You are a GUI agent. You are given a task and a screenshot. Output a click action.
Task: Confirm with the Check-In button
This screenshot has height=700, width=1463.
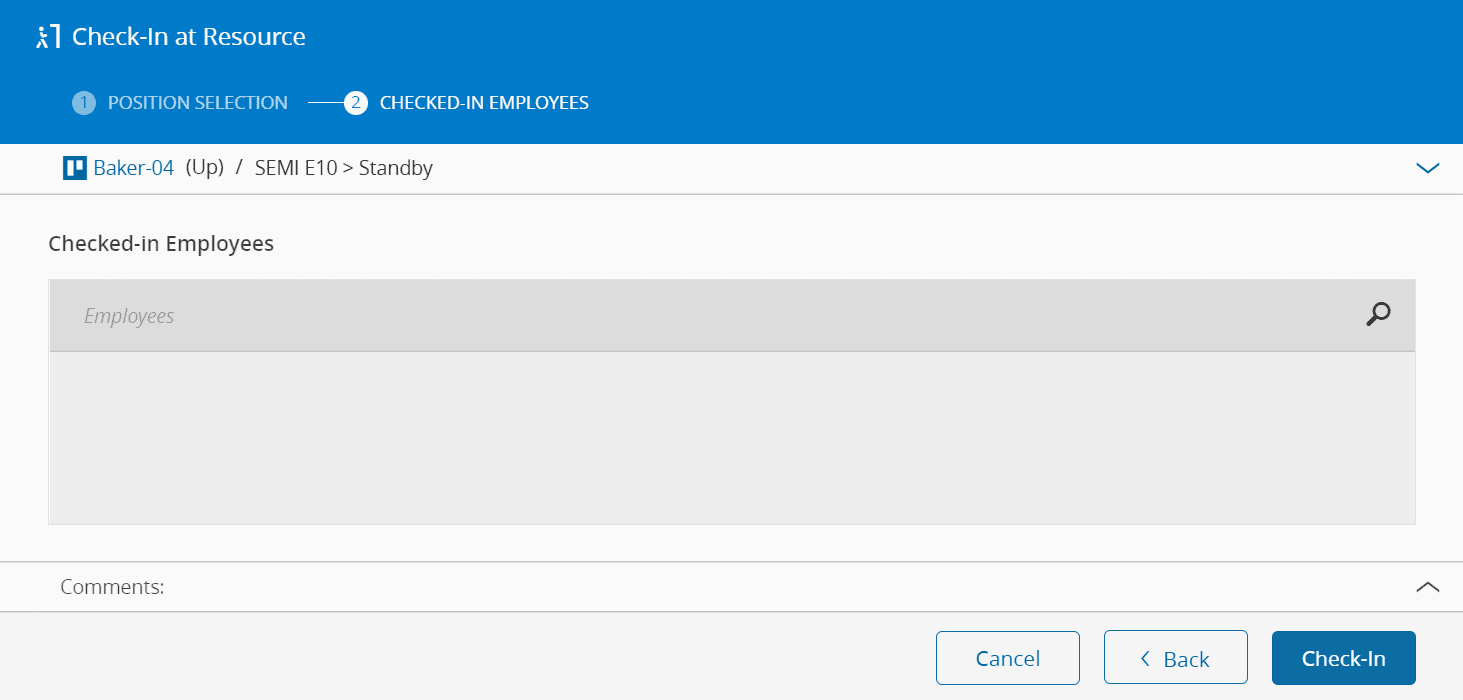1343,658
